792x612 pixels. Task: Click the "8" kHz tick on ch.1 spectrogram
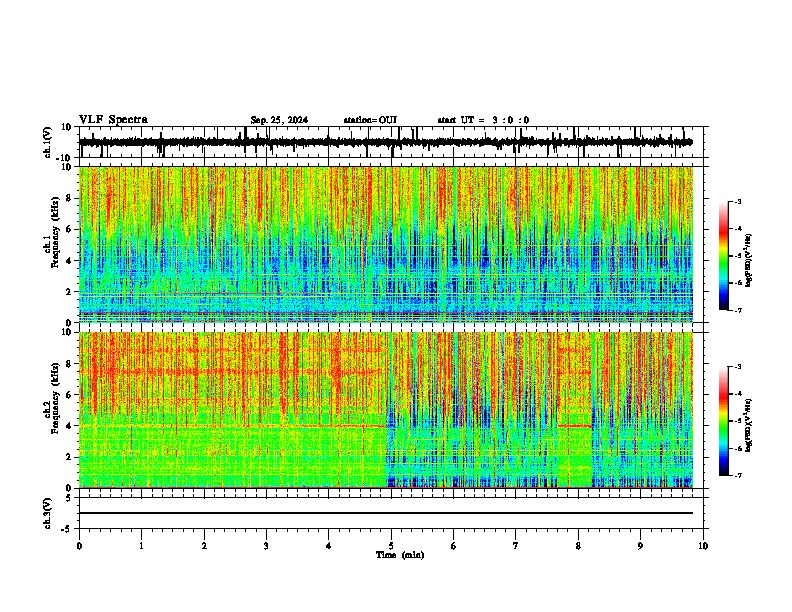70,198
